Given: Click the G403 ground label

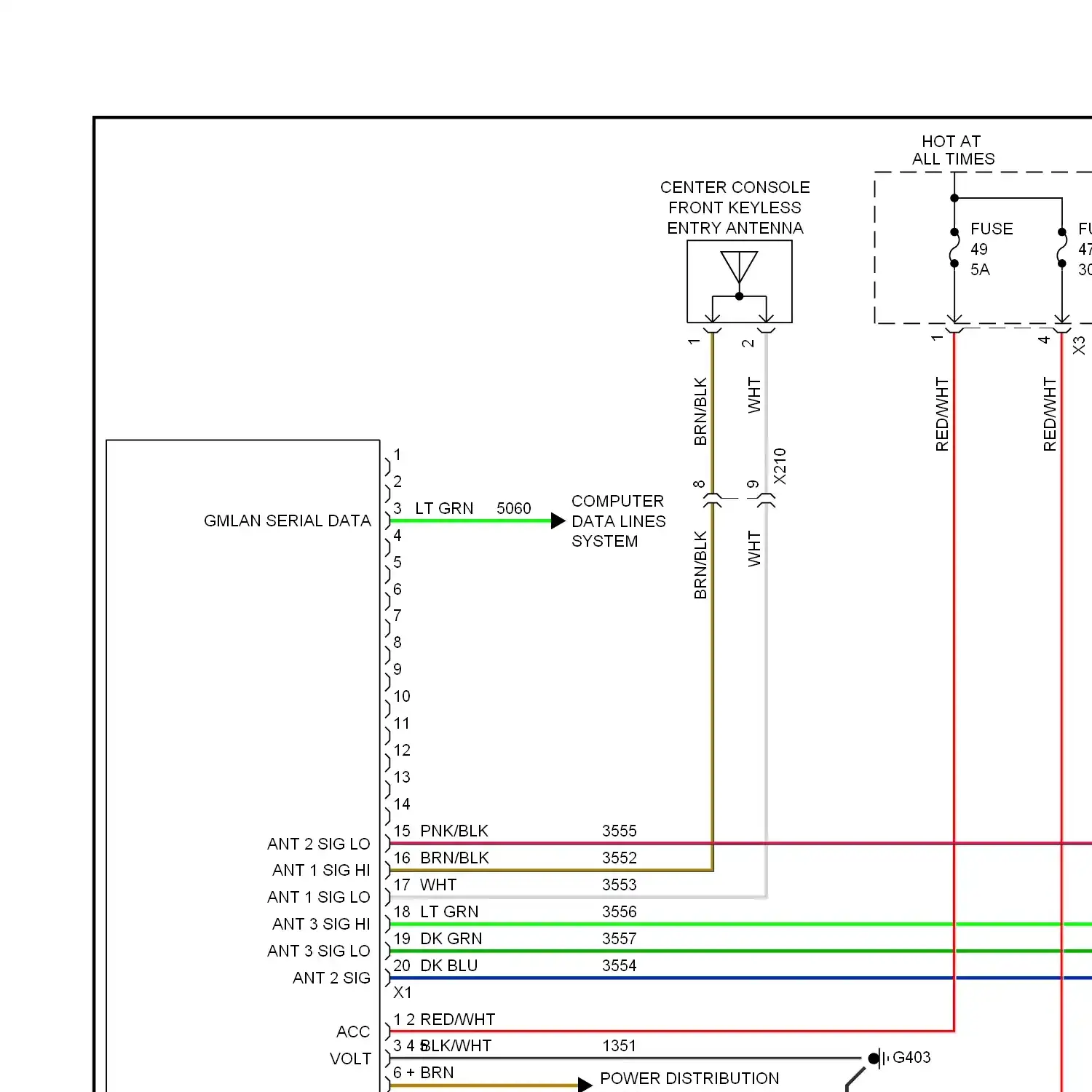Looking at the screenshot, I should point(911,1057).
